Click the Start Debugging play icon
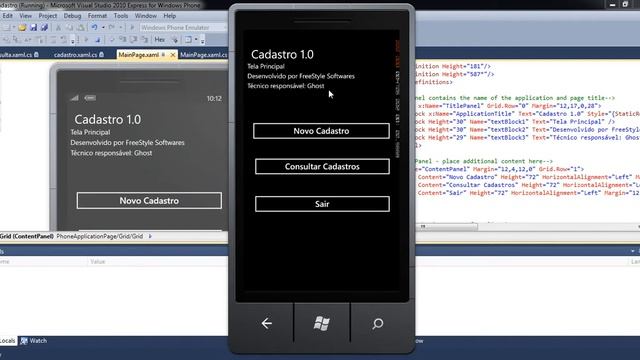This screenshot has width=640, height=360. 132,27
